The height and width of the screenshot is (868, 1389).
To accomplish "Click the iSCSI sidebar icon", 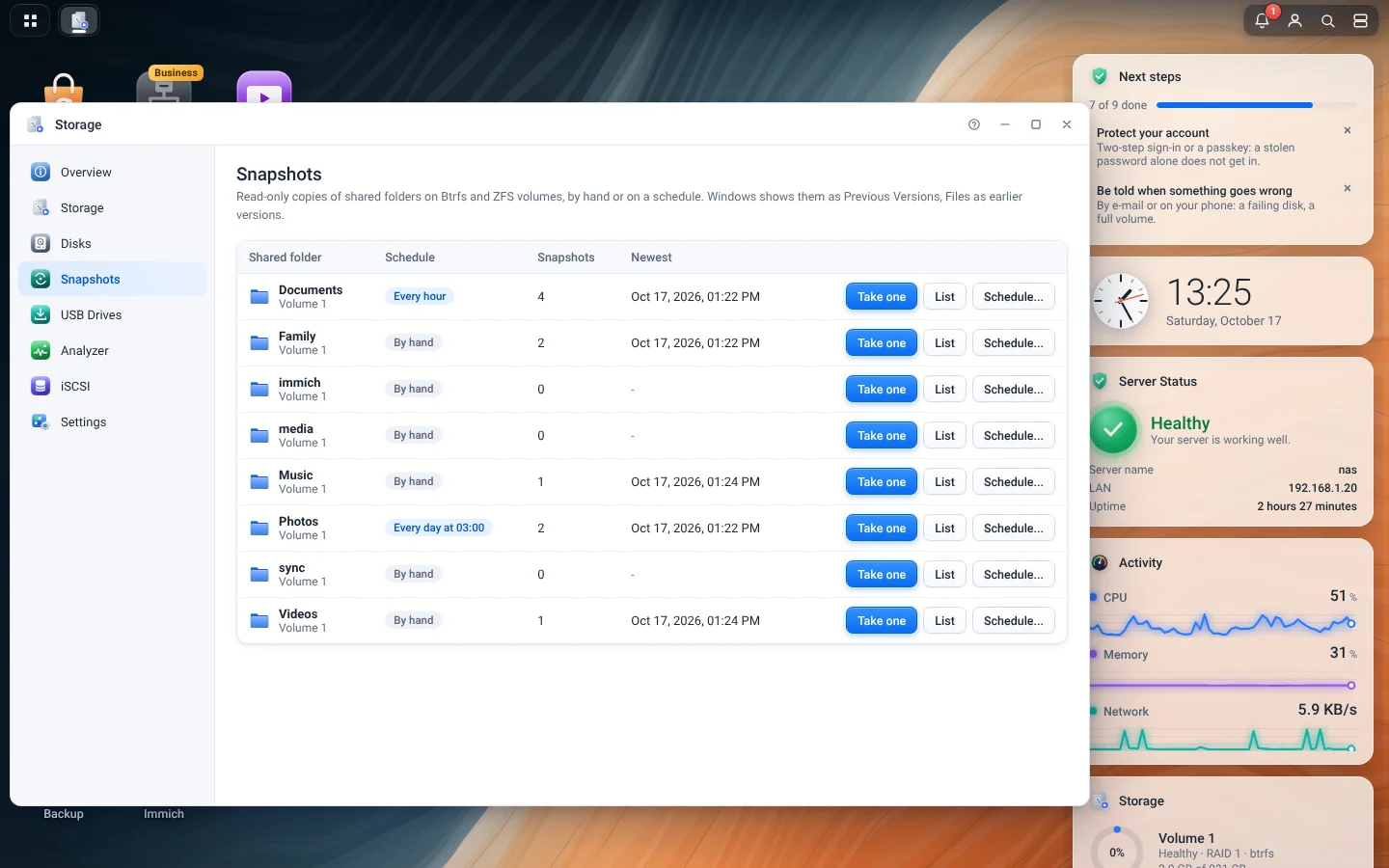I will point(41,387).
